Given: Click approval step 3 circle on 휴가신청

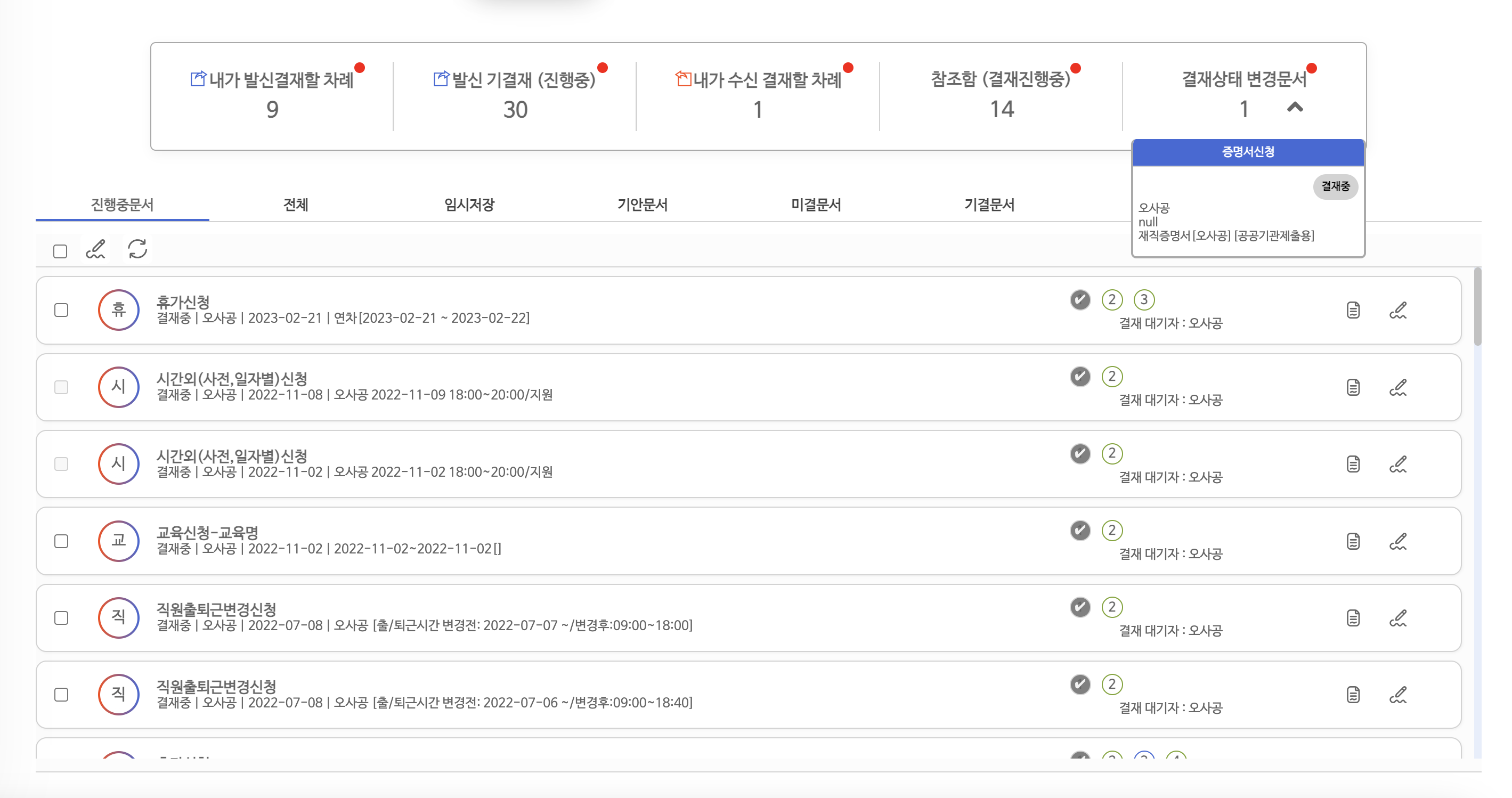Looking at the screenshot, I should point(1144,300).
